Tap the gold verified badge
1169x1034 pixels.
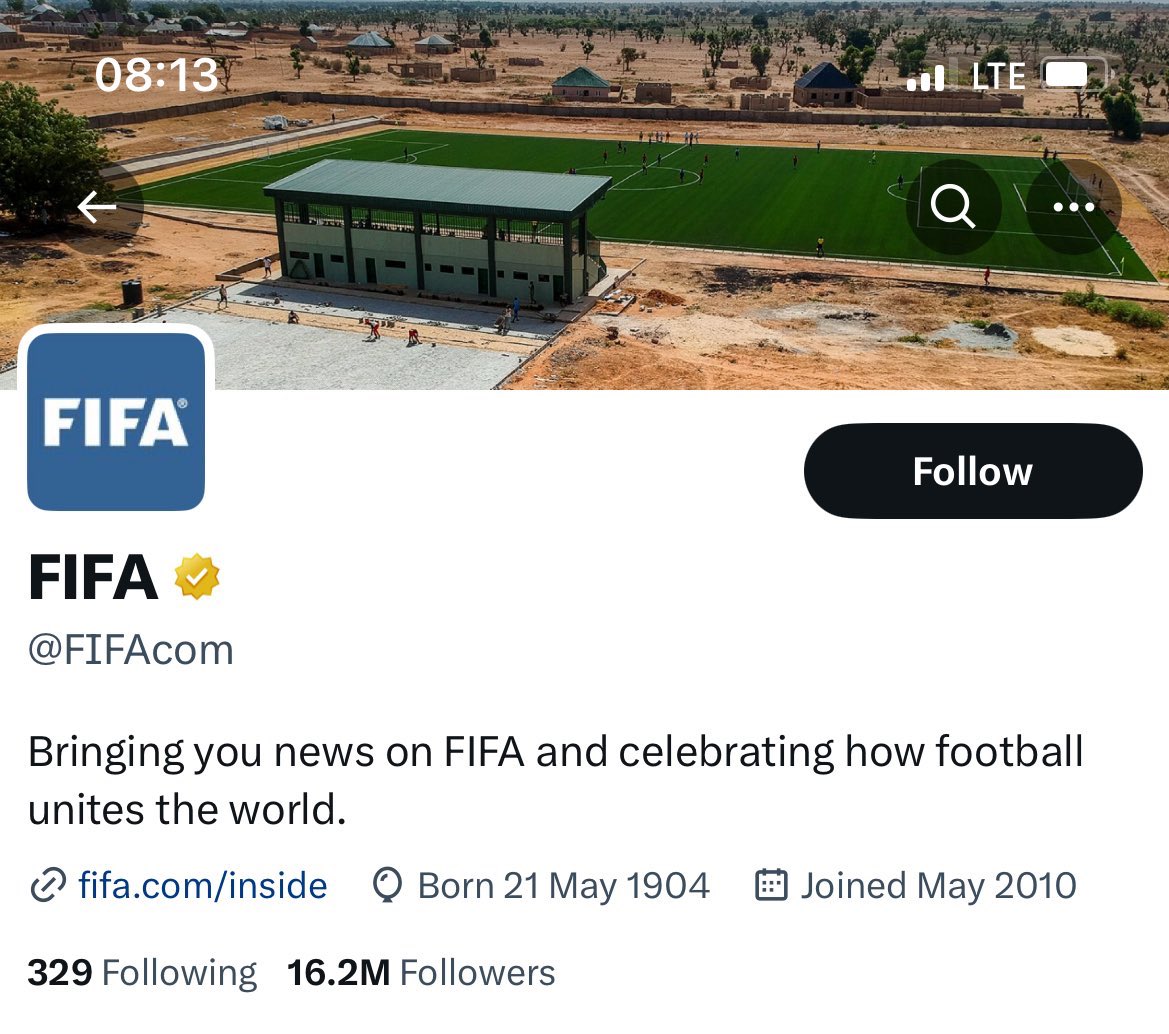pyautogui.click(x=197, y=578)
